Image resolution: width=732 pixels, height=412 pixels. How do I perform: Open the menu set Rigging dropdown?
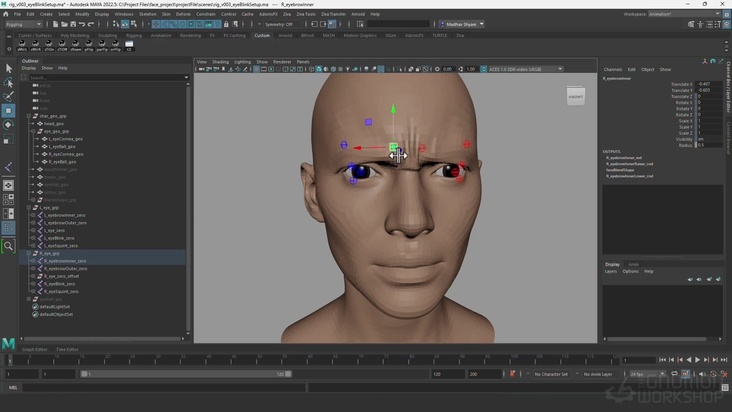(x=23, y=24)
